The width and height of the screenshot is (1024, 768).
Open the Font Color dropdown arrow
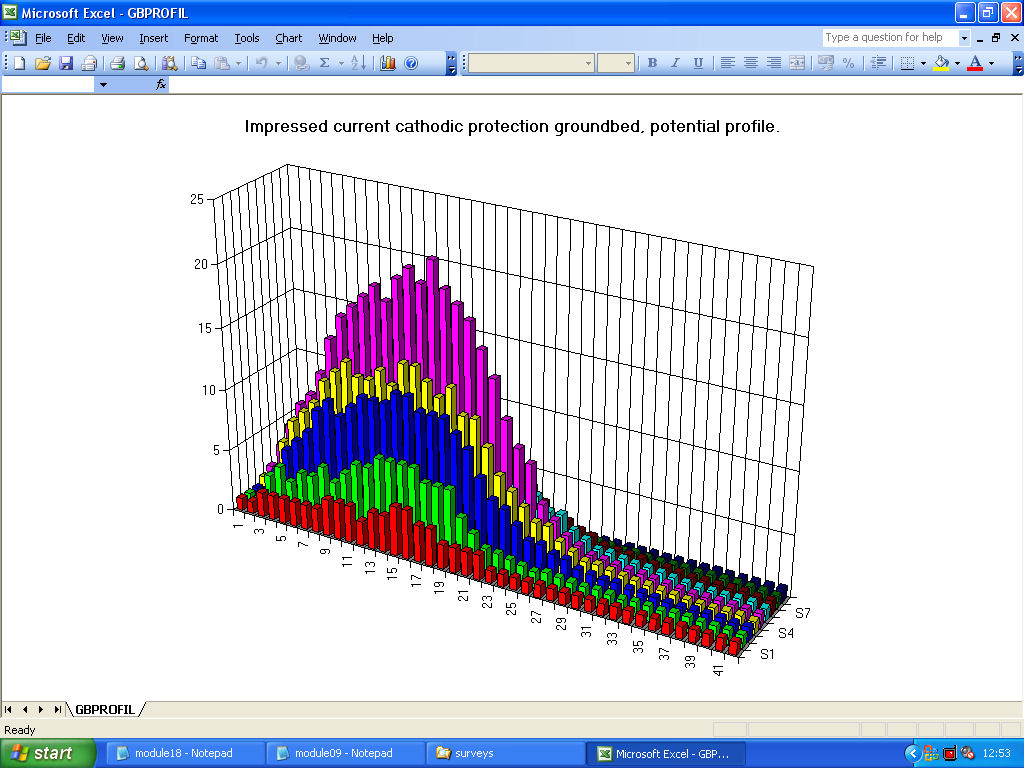pyautogui.click(x=991, y=63)
